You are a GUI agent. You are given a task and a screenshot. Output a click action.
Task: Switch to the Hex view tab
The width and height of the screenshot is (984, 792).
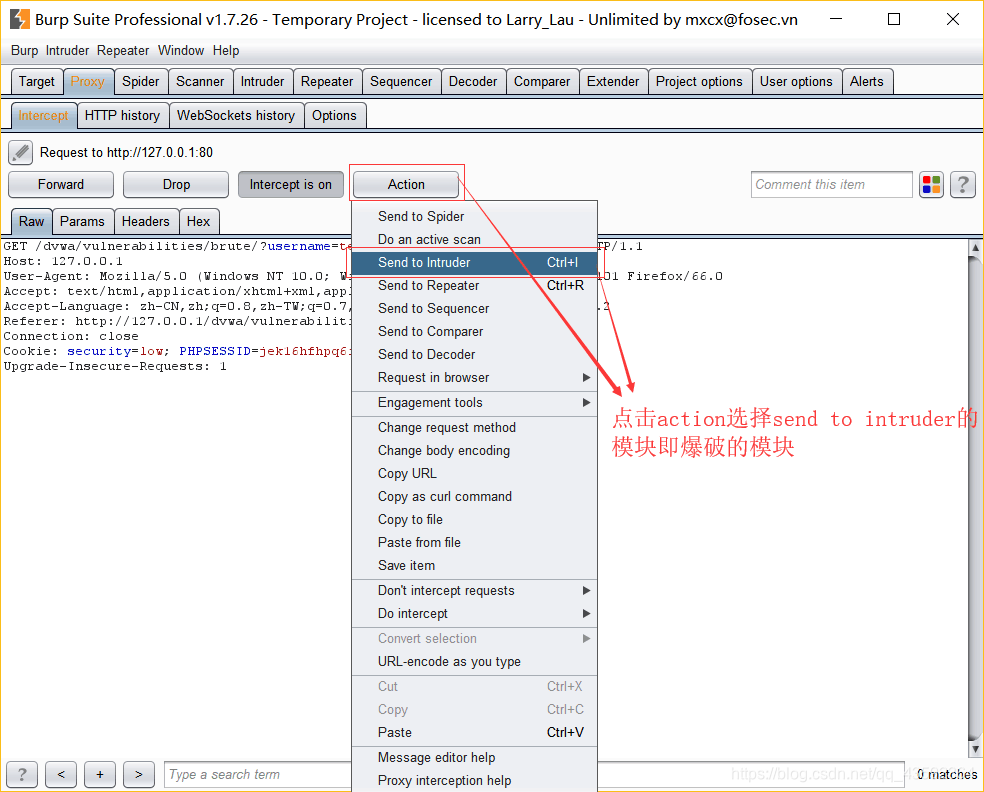pos(198,222)
